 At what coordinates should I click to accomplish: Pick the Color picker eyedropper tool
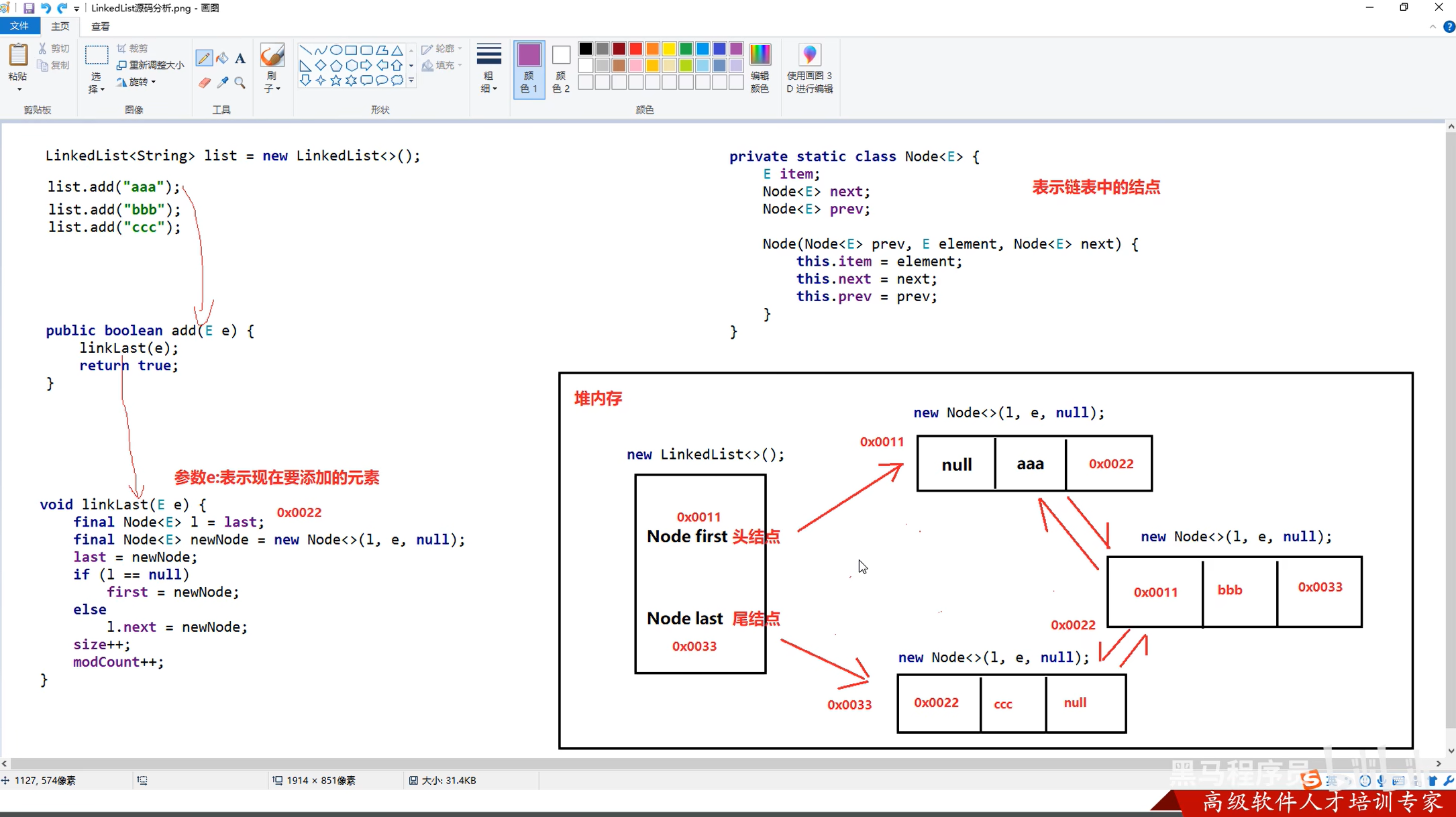click(222, 83)
